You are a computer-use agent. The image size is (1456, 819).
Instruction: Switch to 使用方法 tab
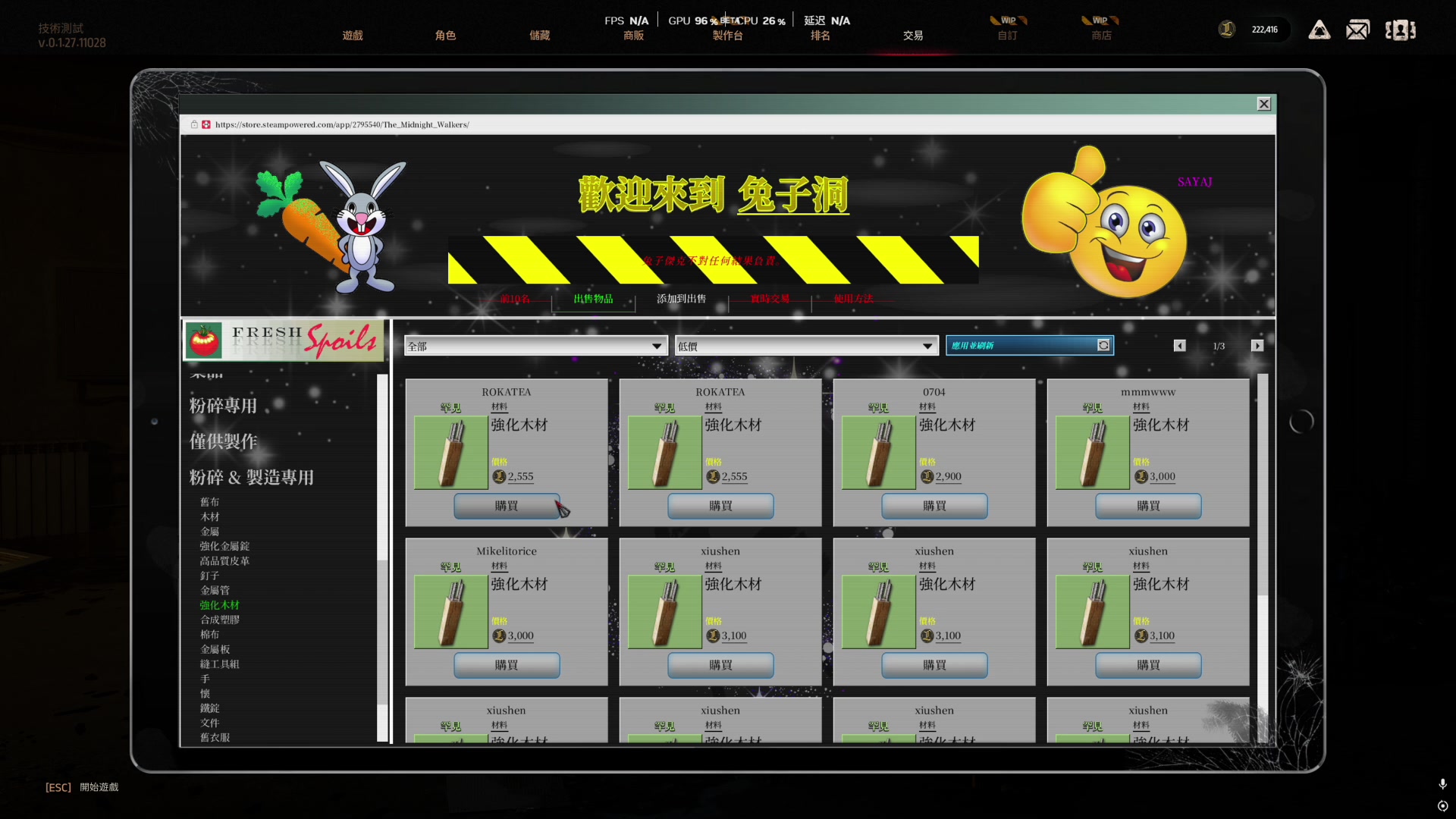[853, 299]
